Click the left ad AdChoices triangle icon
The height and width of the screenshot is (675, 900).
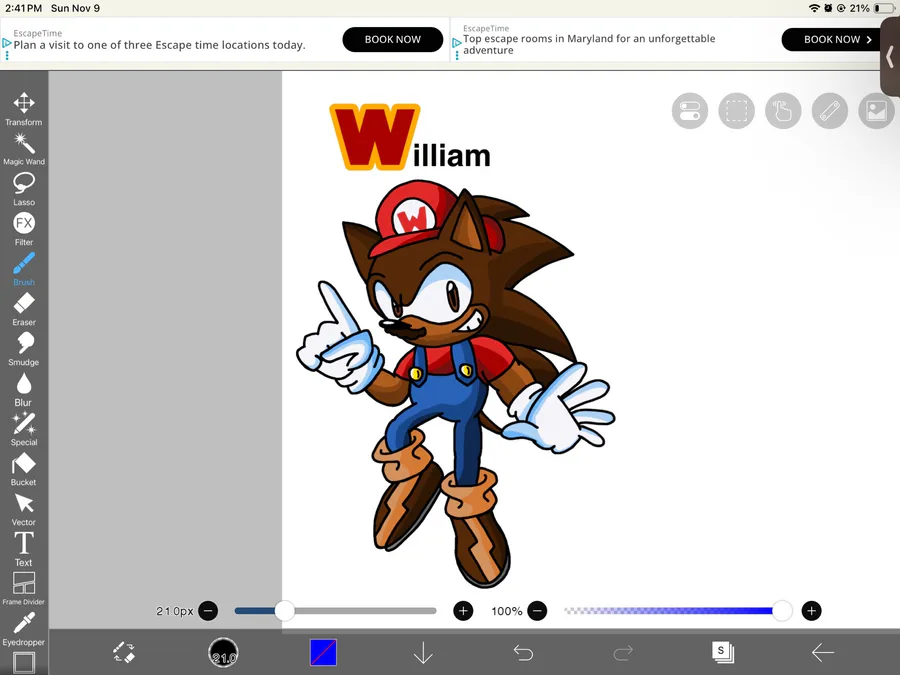click(7, 43)
